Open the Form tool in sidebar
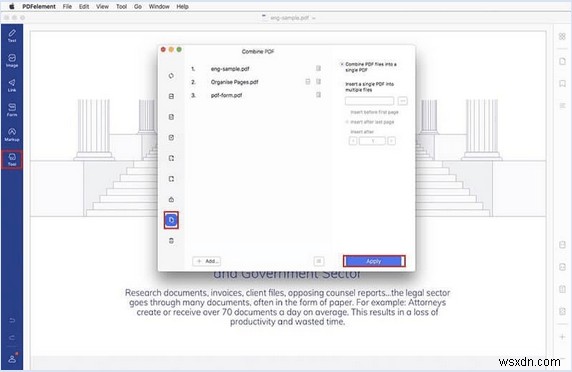Screen dimensions: 572x372 coord(12,109)
